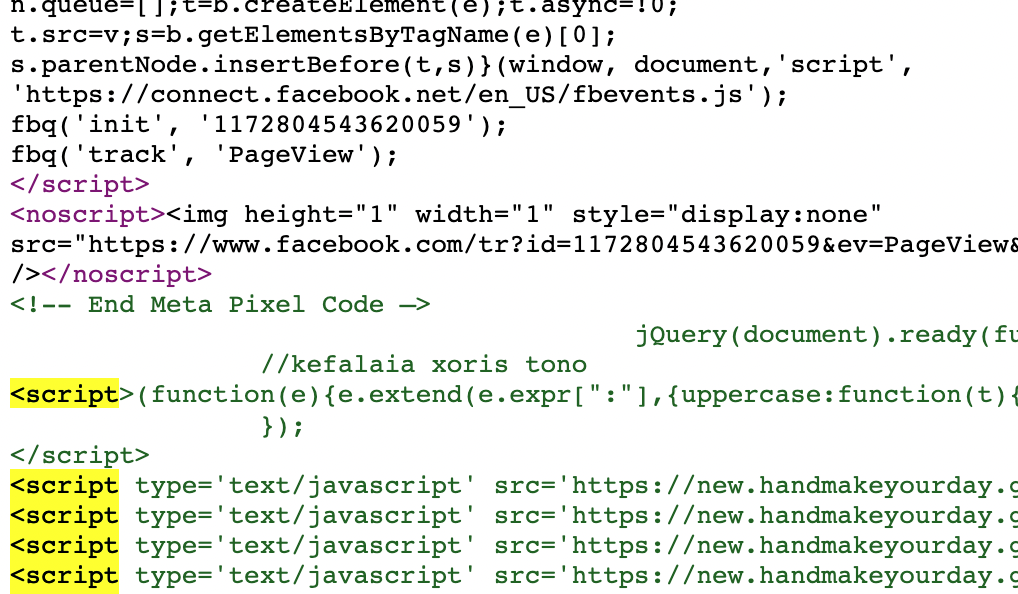Click the closing </noscript> tag
The image size is (1018, 594).
(127, 275)
